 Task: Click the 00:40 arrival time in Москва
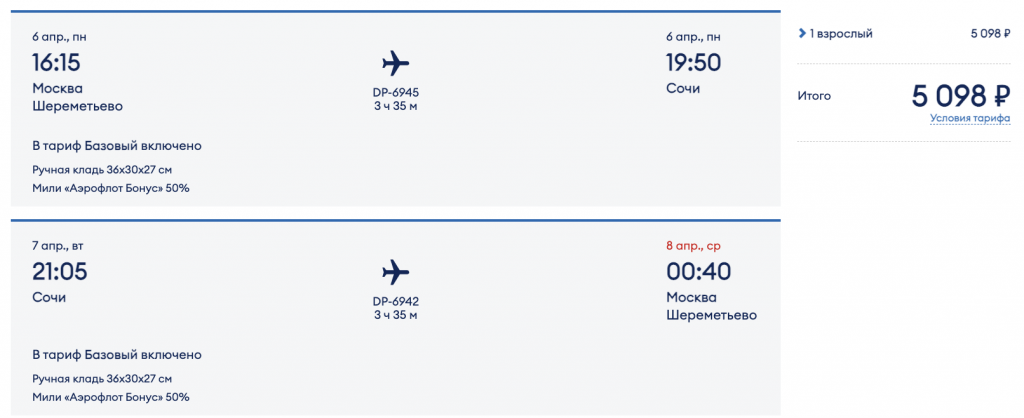pos(698,271)
